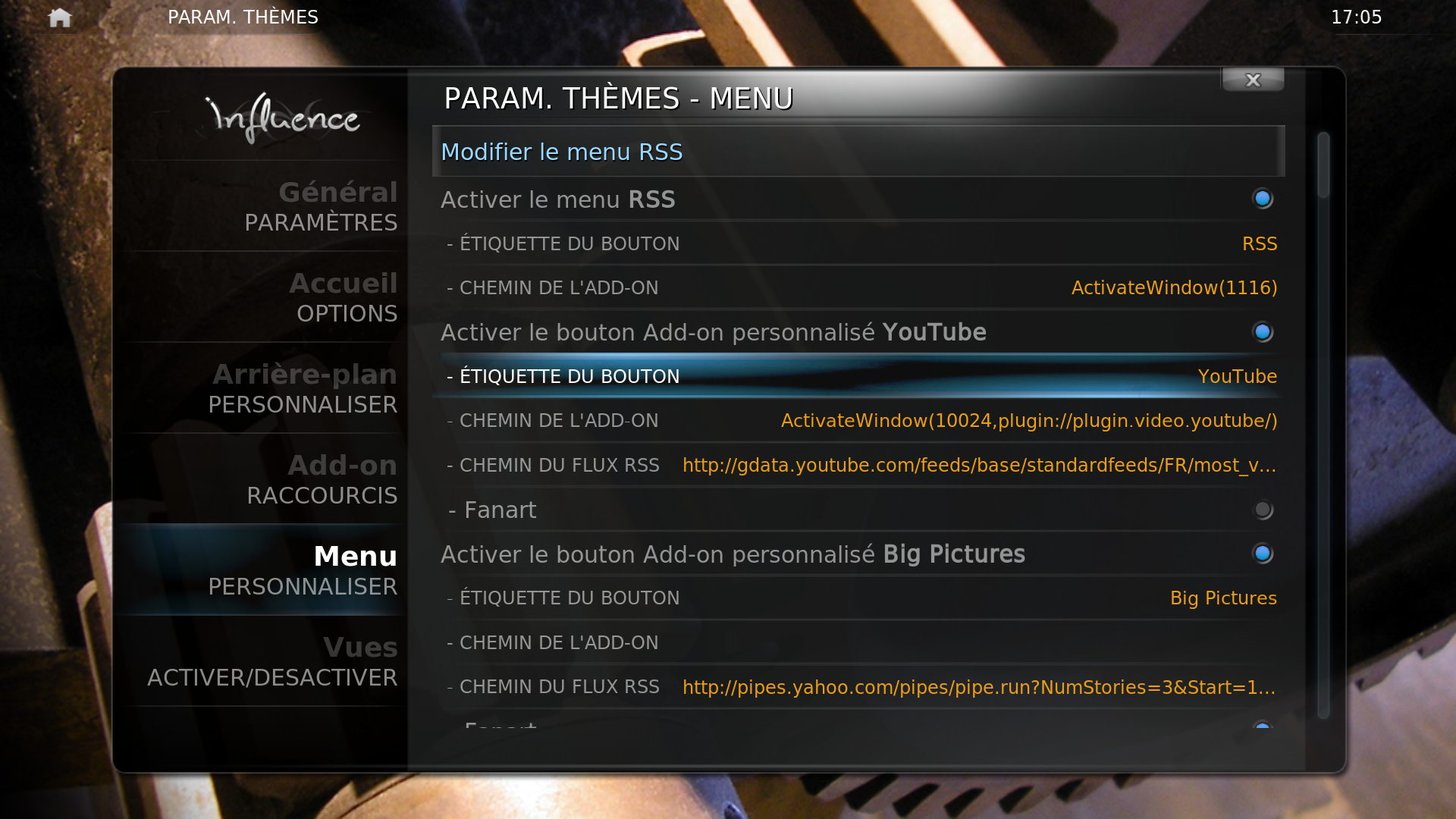Click the settings list vertical scrollbar

click(1323, 425)
